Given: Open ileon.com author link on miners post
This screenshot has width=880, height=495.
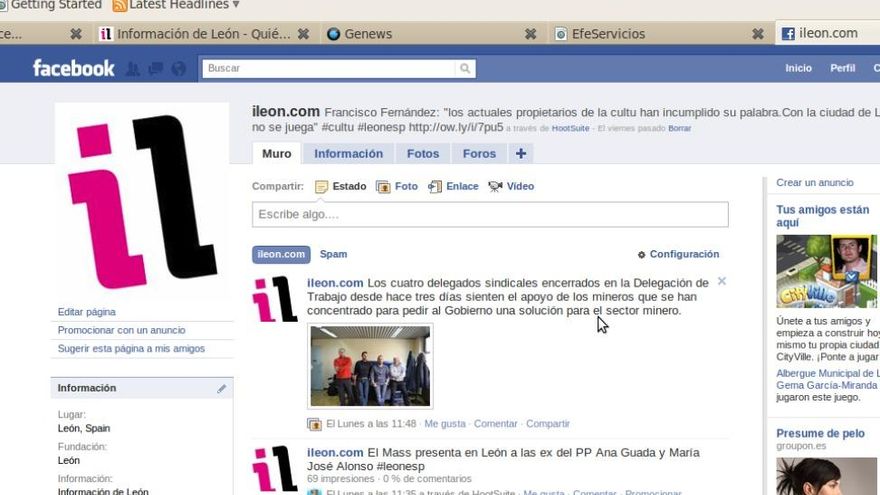Looking at the screenshot, I should pyautogui.click(x=335, y=283).
